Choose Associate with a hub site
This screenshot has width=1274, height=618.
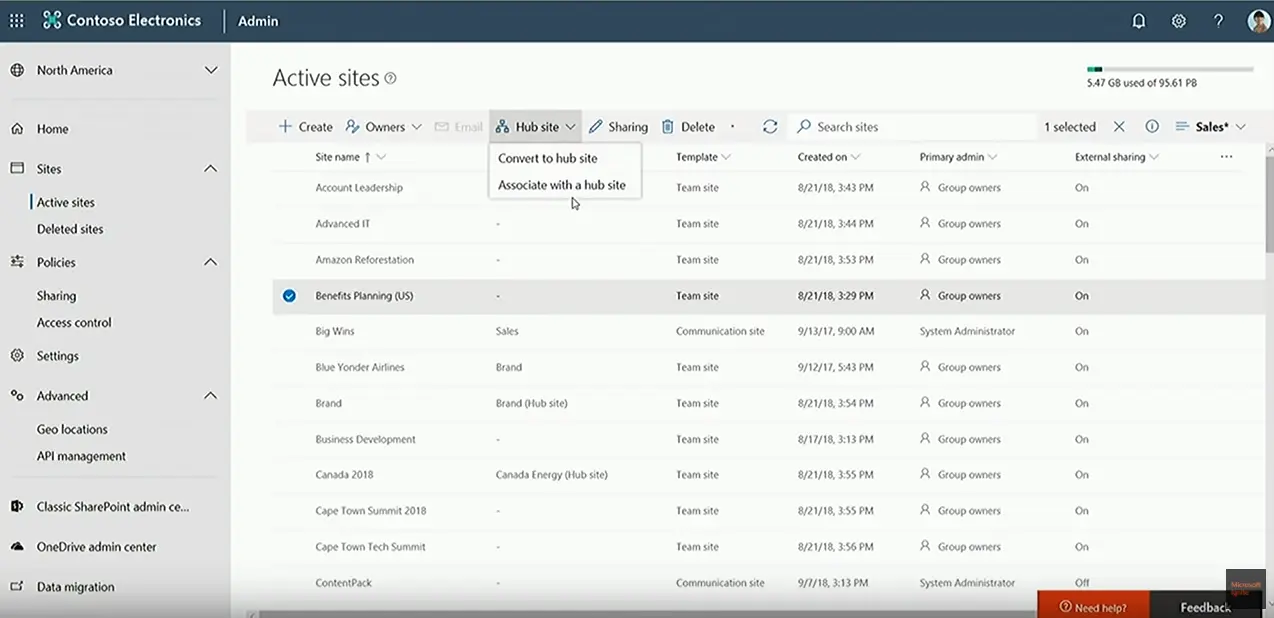click(x=562, y=185)
